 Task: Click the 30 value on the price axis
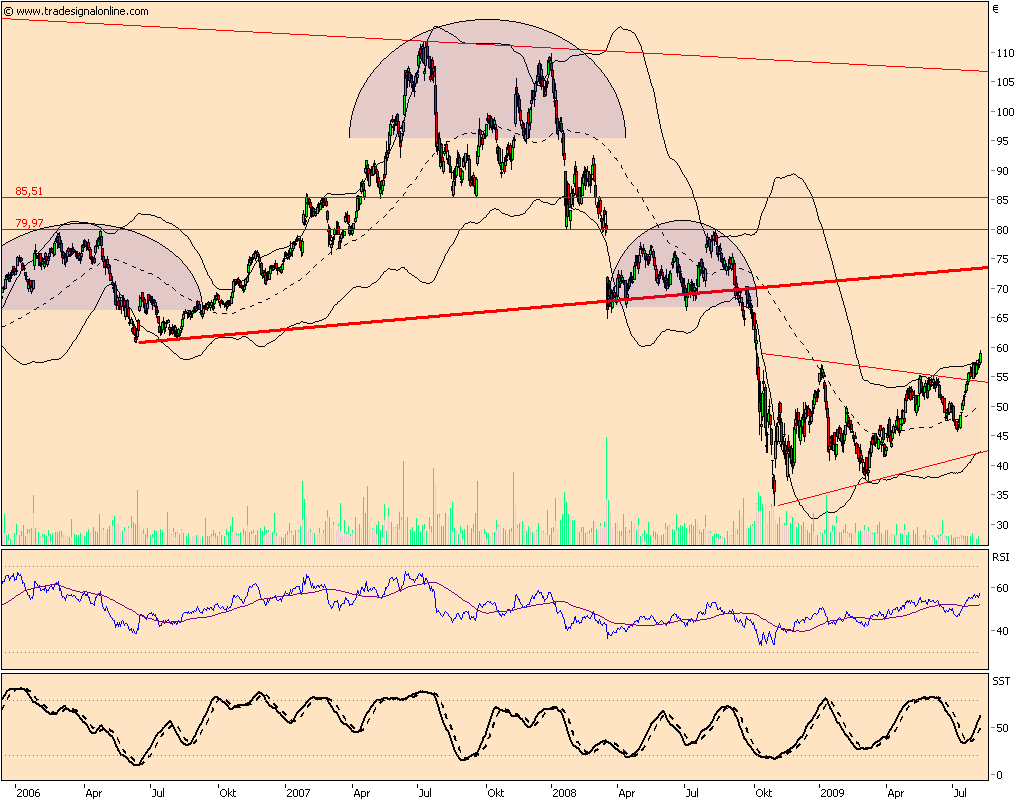pos(1002,525)
